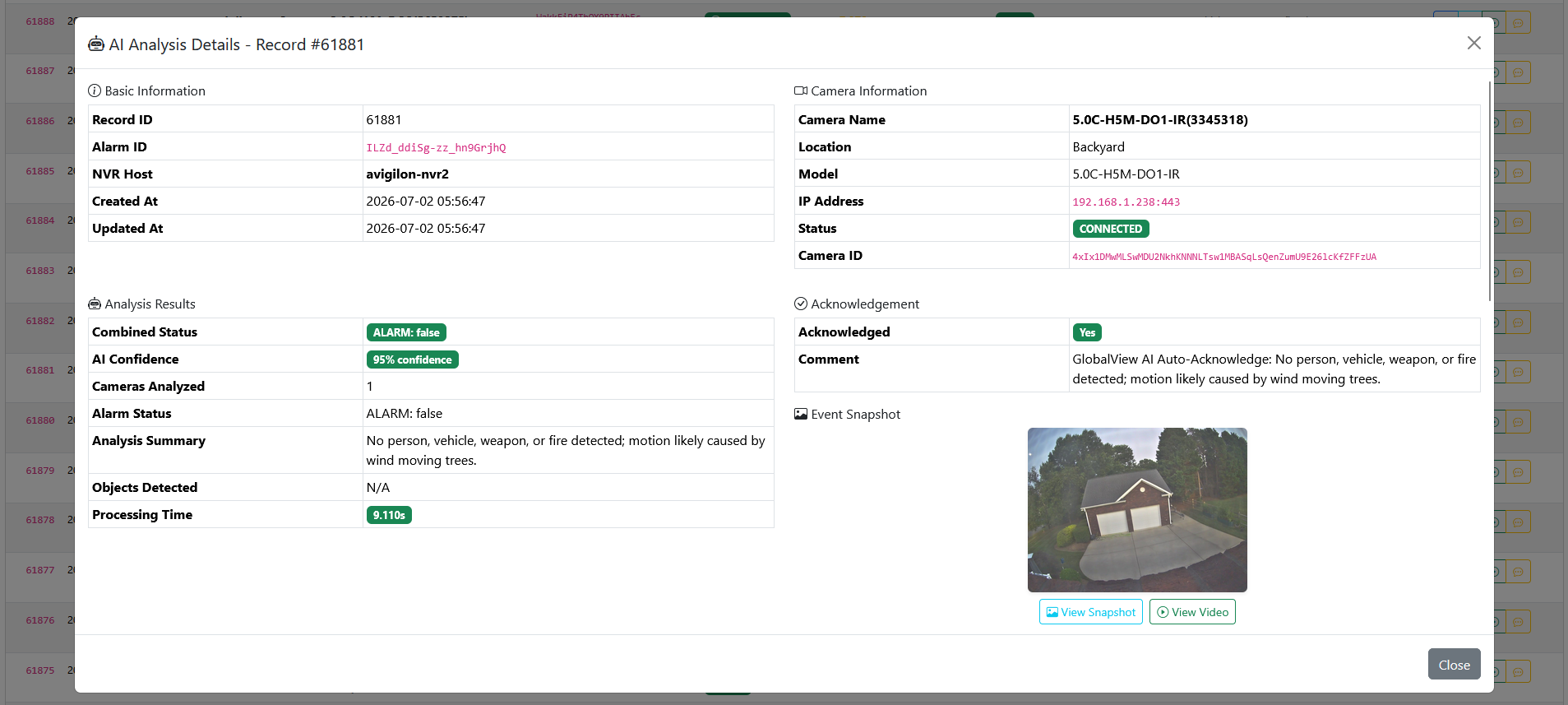Play the event using View Video

tap(1192, 612)
